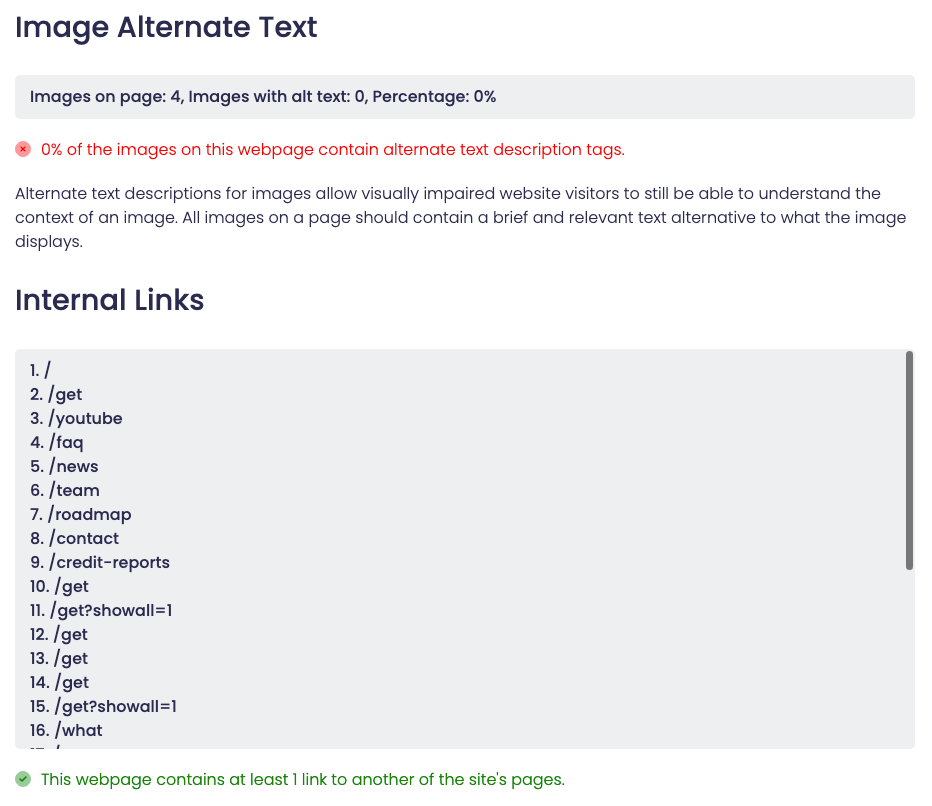Click the Internal Links heading
This screenshot has width=932, height=806.
click(x=110, y=300)
